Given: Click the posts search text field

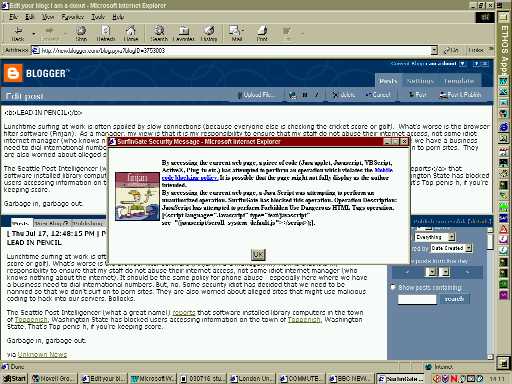Looking at the screenshot, I should click(x=417, y=299).
